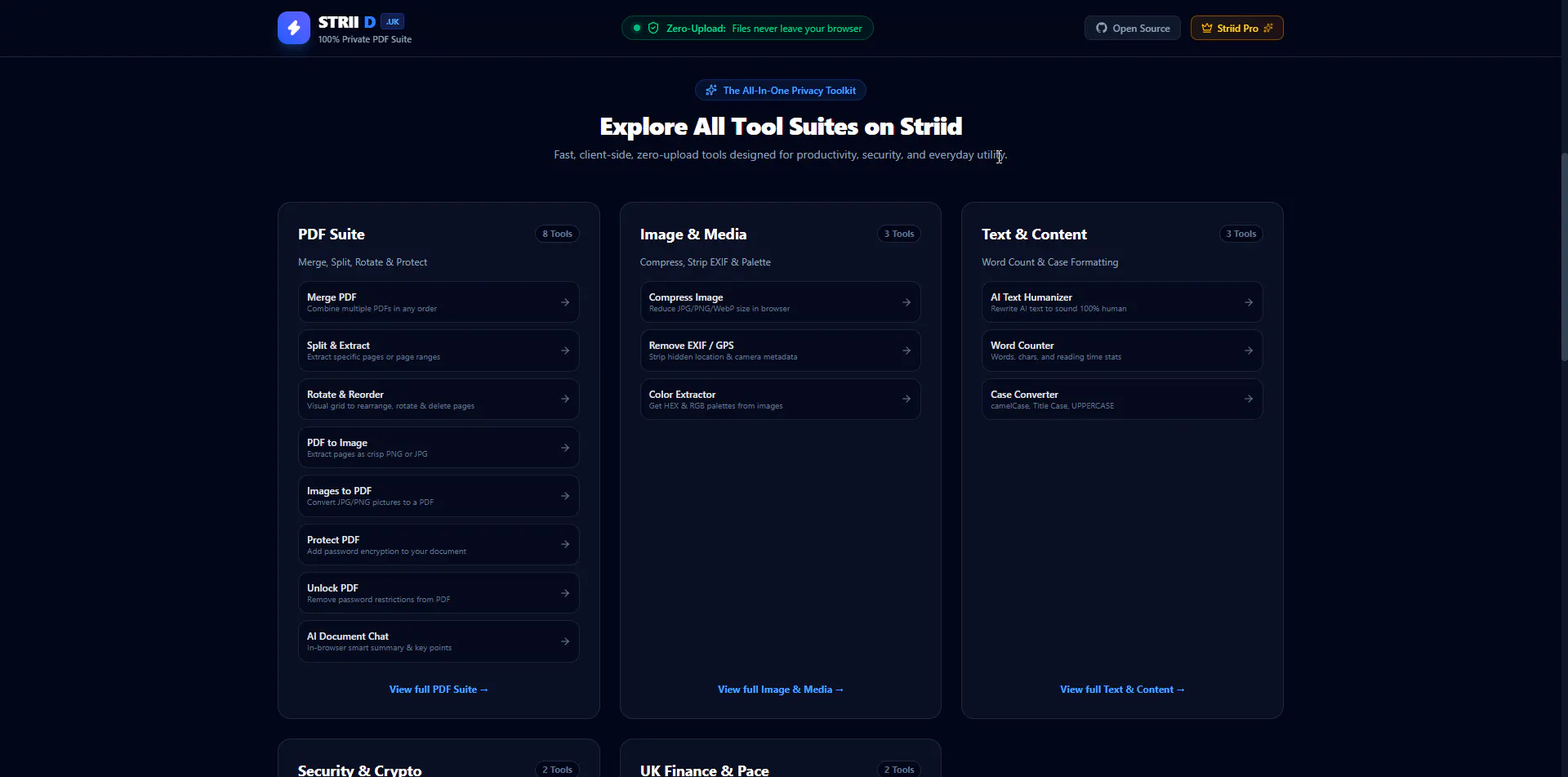This screenshot has width=1568, height=777.
Task: Open the AI Document Chat tool title
Action: coord(348,636)
